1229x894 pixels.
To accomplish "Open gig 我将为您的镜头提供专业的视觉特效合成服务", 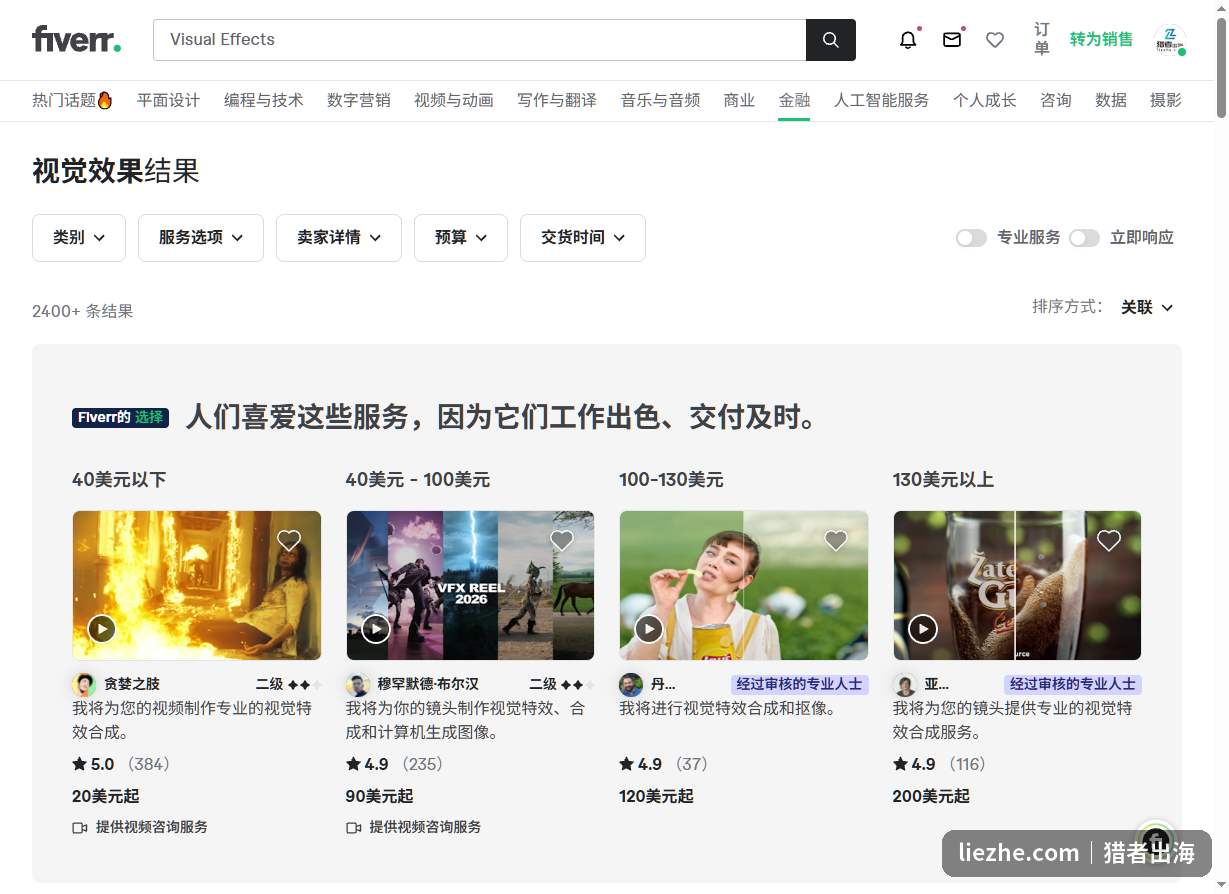I will (1012, 720).
